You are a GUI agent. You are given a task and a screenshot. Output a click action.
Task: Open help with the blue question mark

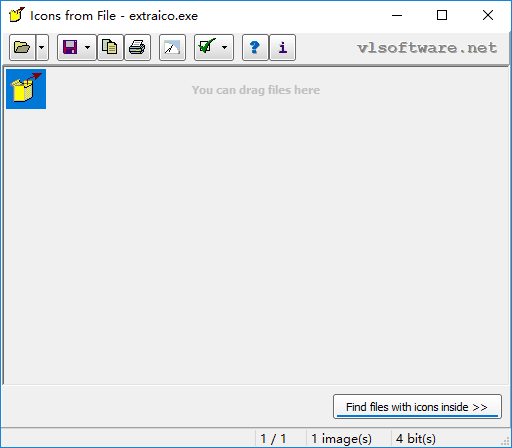click(x=255, y=47)
